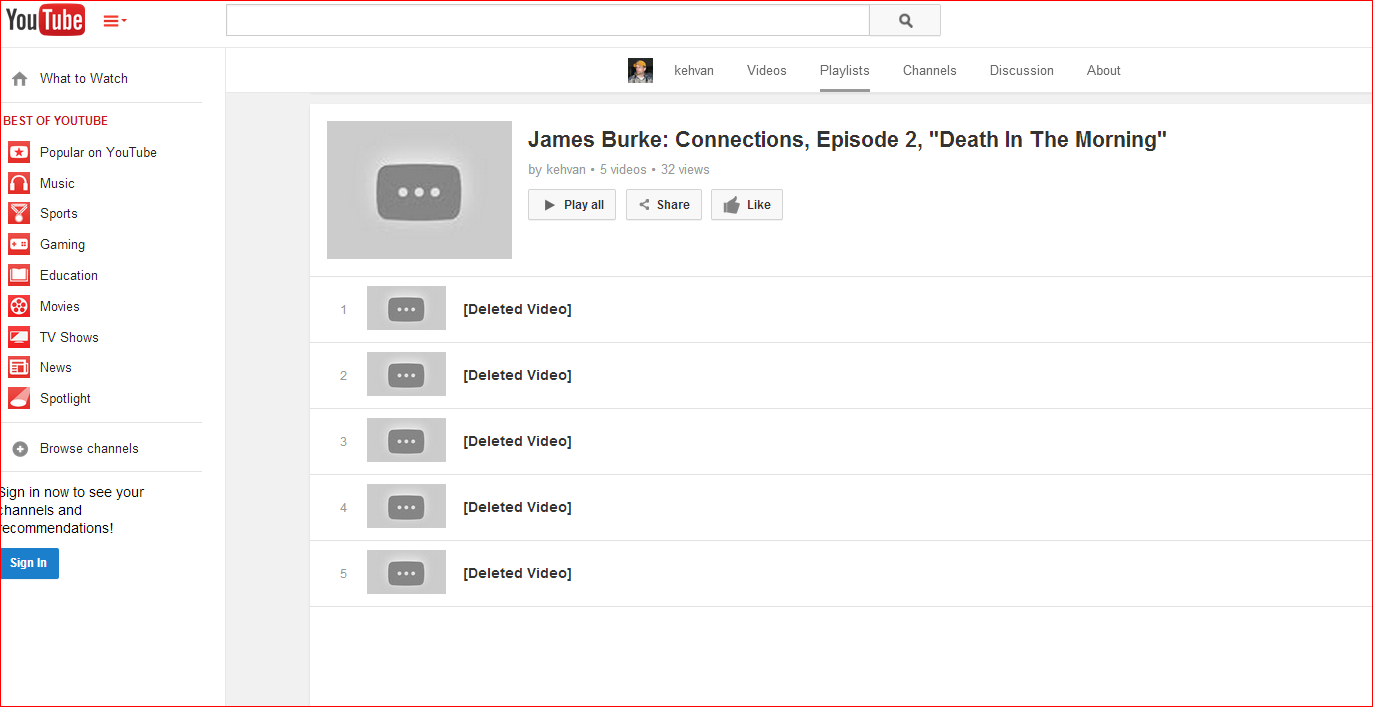Click [Deleted Video] title in row 4
Screen dimensions: 1373x707
click(517, 507)
